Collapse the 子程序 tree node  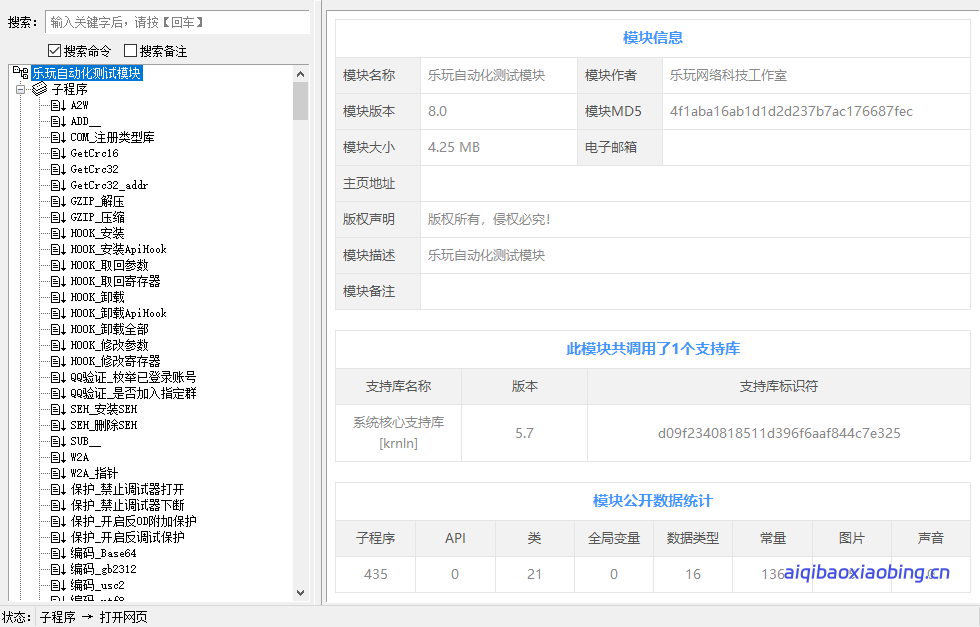coord(20,89)
